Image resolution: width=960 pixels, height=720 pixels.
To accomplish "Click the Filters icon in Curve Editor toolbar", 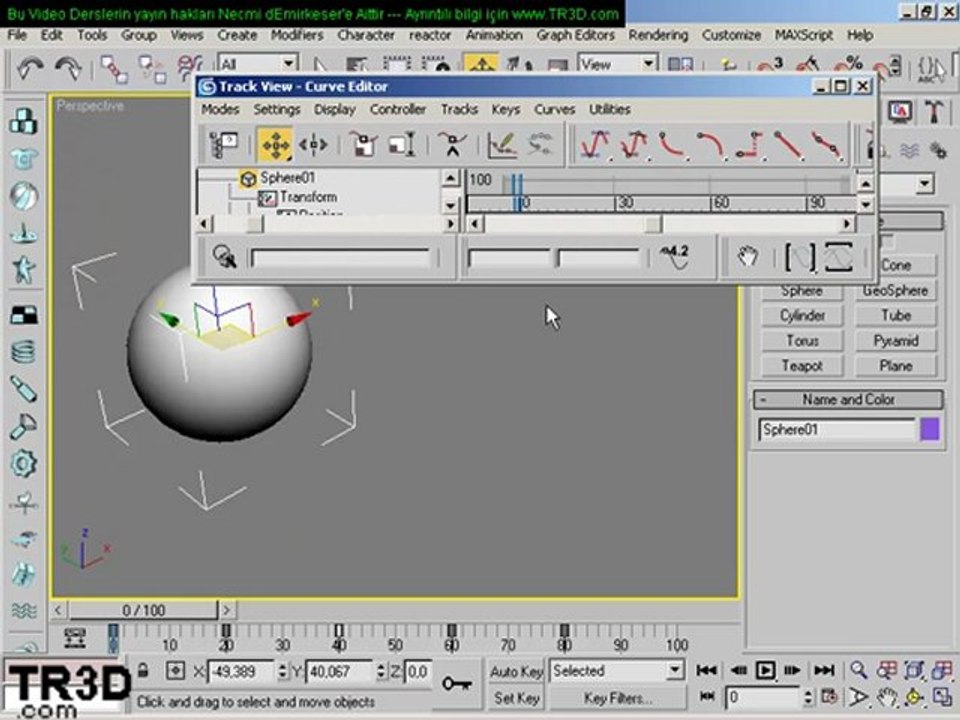I will pos(224,145).
